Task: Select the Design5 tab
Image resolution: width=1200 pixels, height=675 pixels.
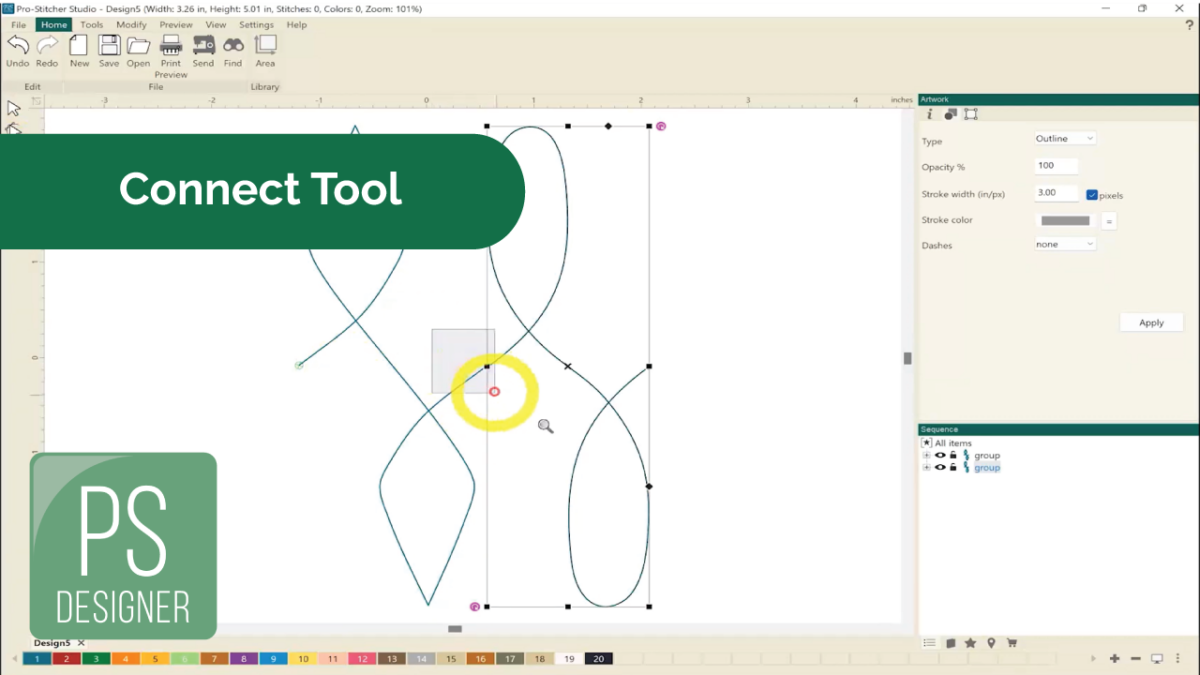Action: [52, 643]
